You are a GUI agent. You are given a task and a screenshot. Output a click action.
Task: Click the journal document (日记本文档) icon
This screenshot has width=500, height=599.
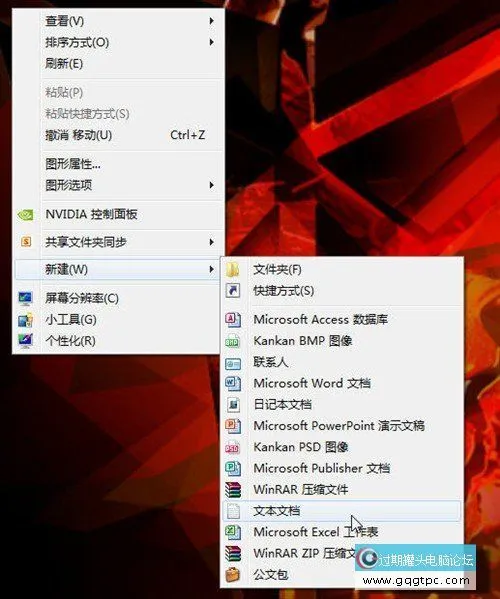pyautogui.click(x=233, y=404)
